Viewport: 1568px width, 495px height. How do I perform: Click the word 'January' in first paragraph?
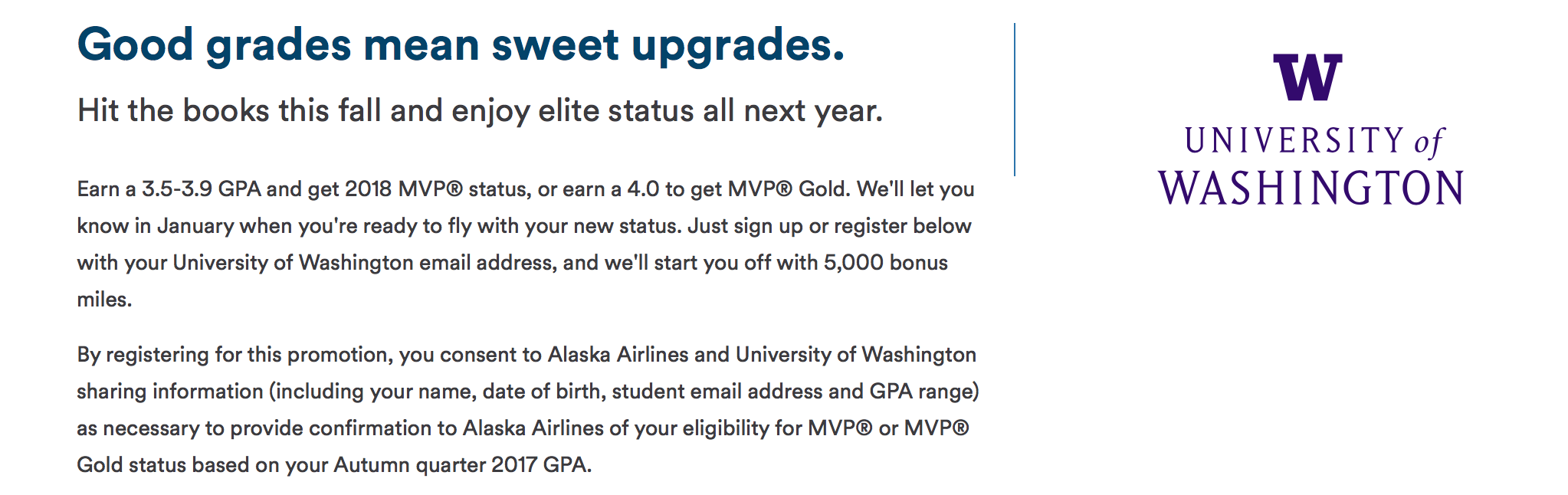195,226
